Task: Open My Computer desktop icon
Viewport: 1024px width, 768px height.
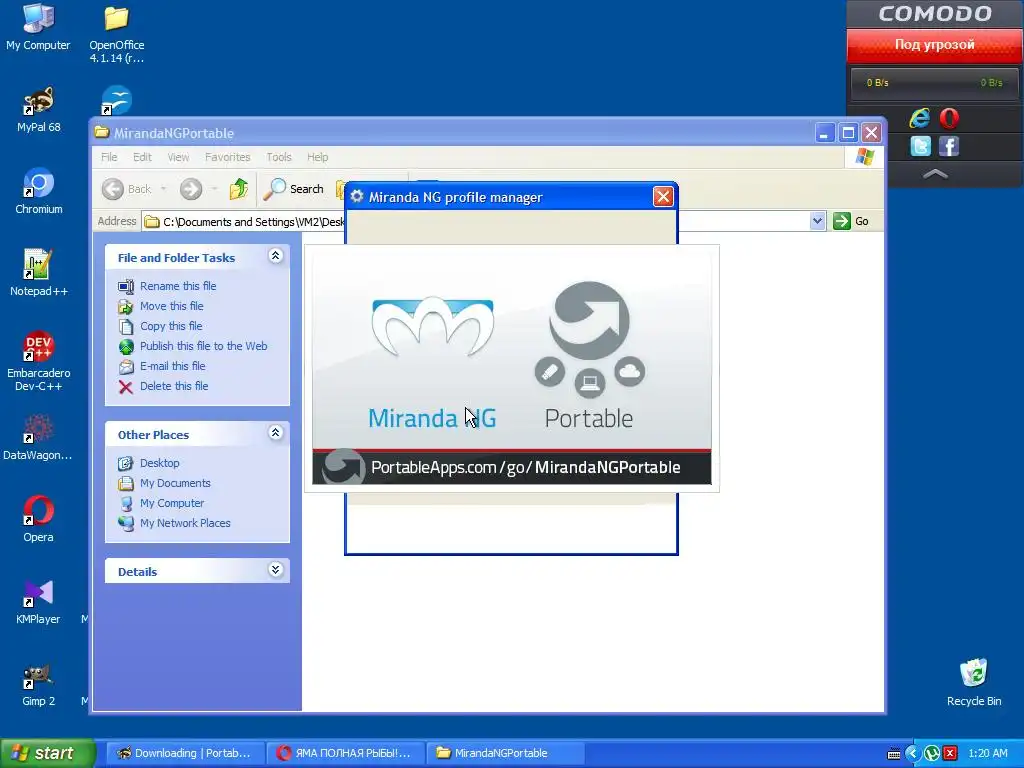Action: click(x=38, y=27)
